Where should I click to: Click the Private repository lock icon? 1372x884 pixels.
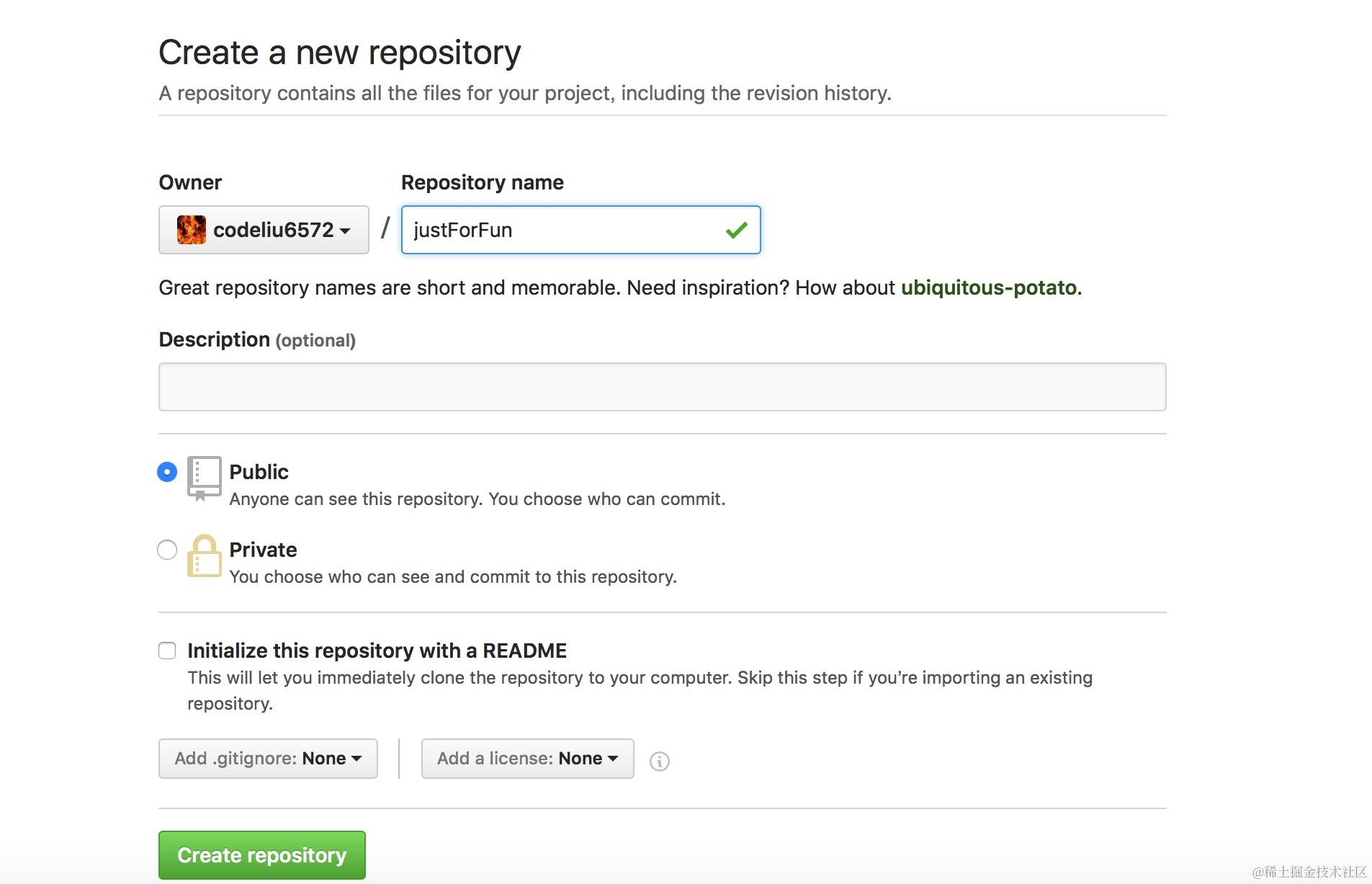[204, 556]
